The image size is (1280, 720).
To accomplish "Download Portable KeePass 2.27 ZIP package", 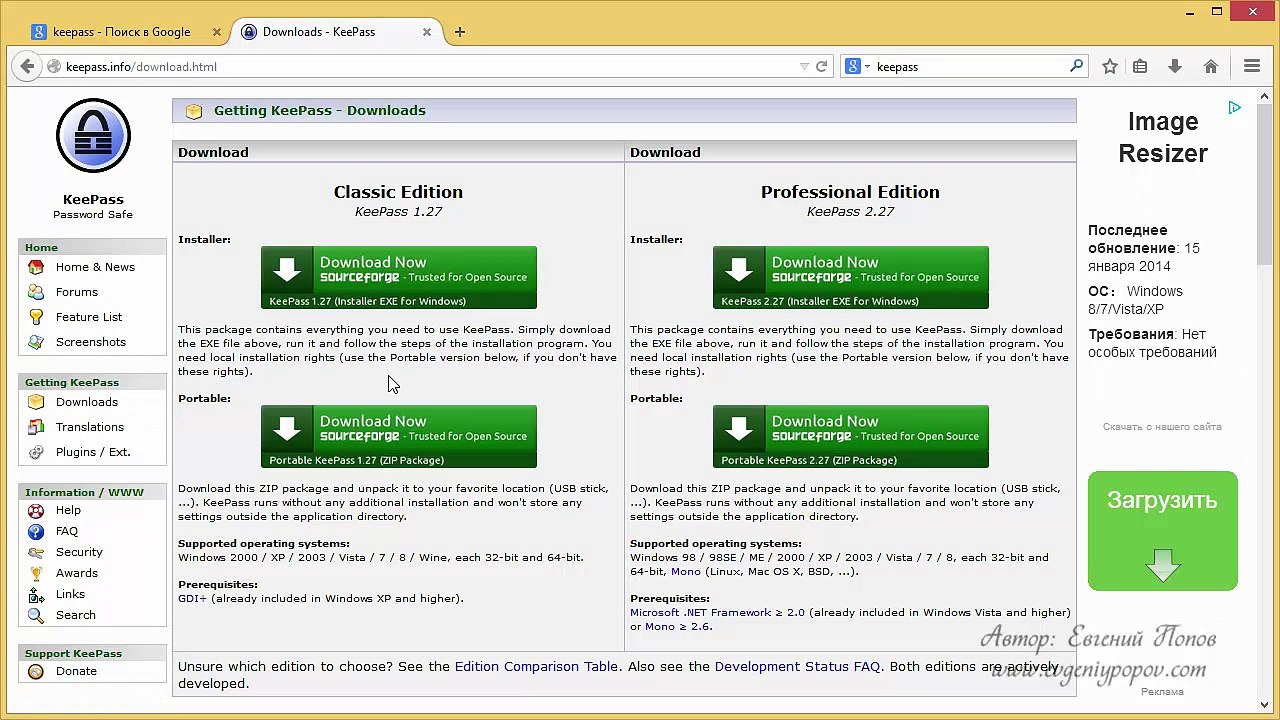I will [x=851, y=437].
